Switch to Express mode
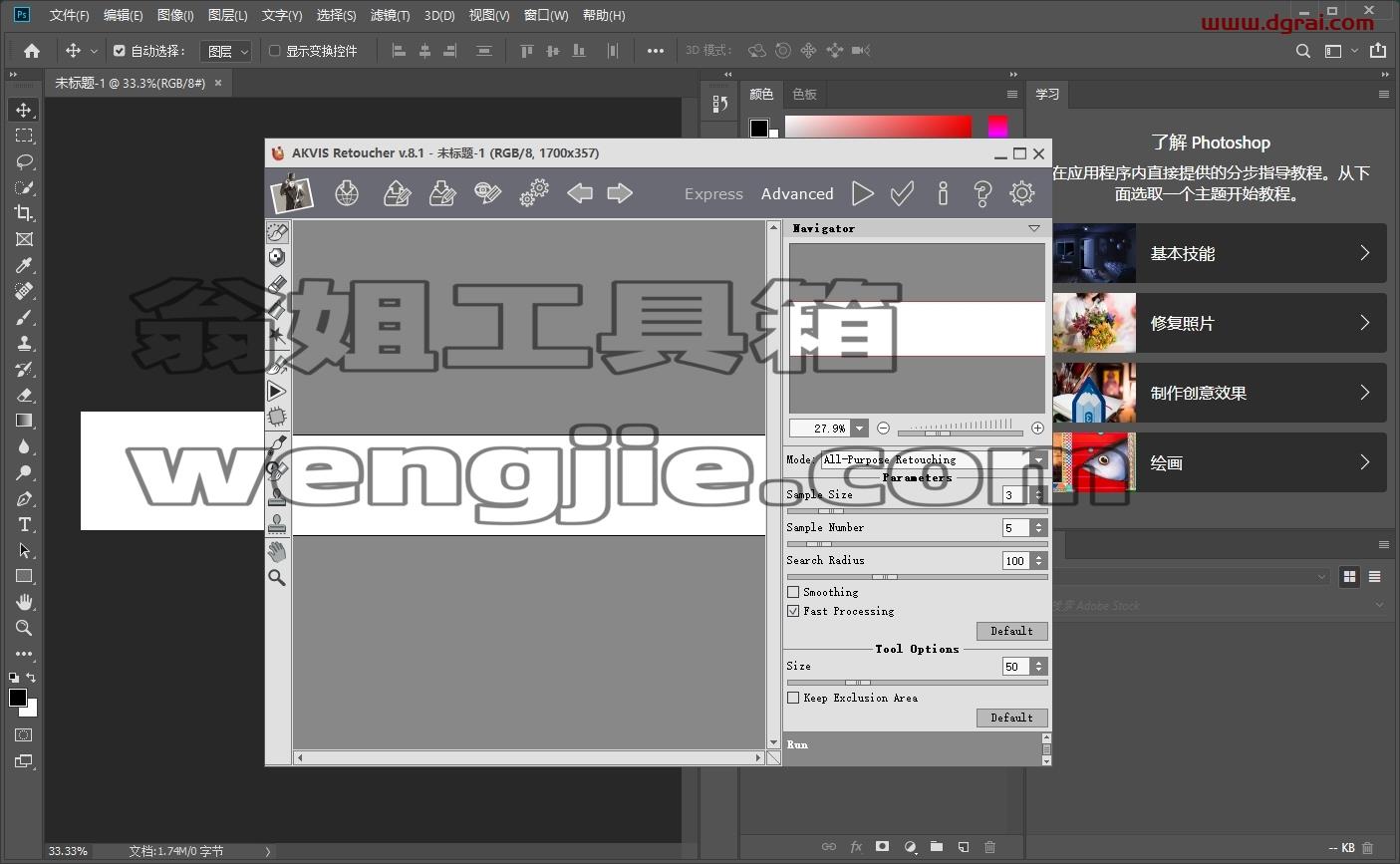The width and height of the screenshot is (1400, 864). coord(713,194)
